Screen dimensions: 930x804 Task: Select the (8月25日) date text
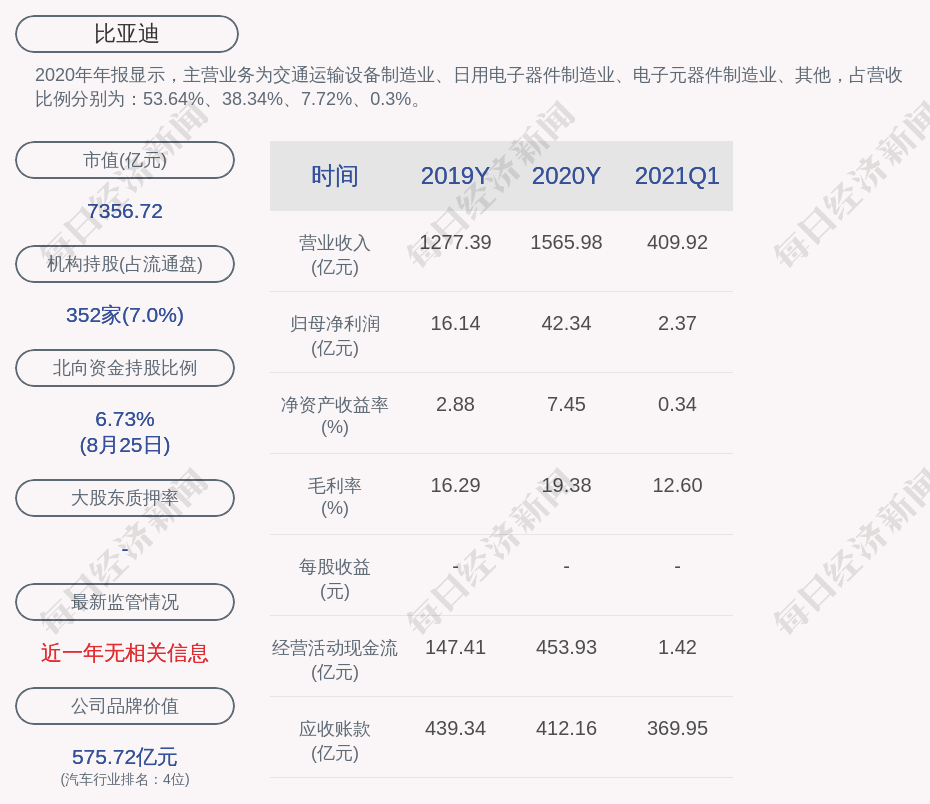coord(125,445)
